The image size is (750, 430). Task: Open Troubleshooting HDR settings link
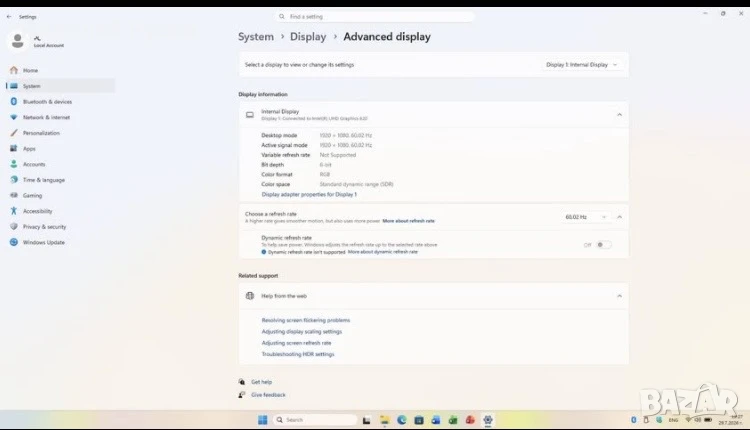(x=298, y=354)
